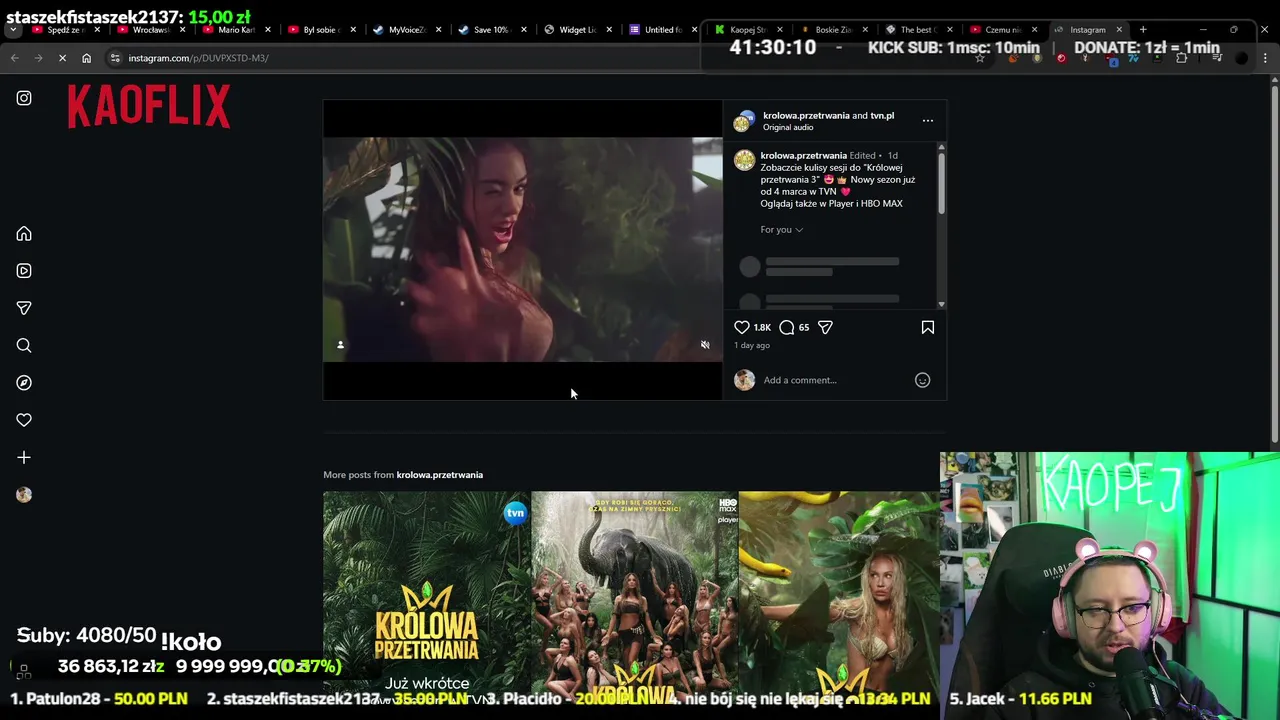
Task: Open browser three-dot menu
Action: [x=1265, y=58]
